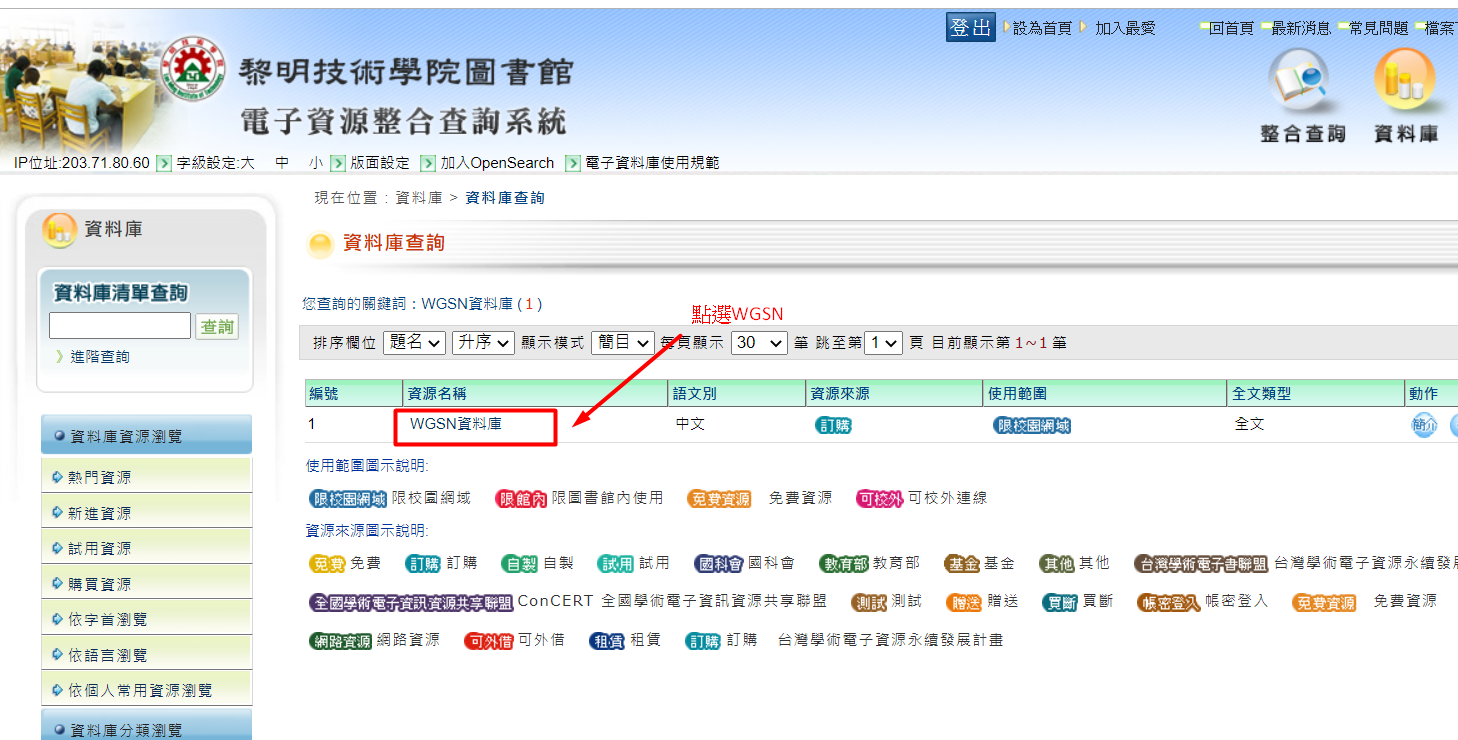1458x740 pixels.
Task: Click the 資料庫 breadcrumb link
Action: 419,198
